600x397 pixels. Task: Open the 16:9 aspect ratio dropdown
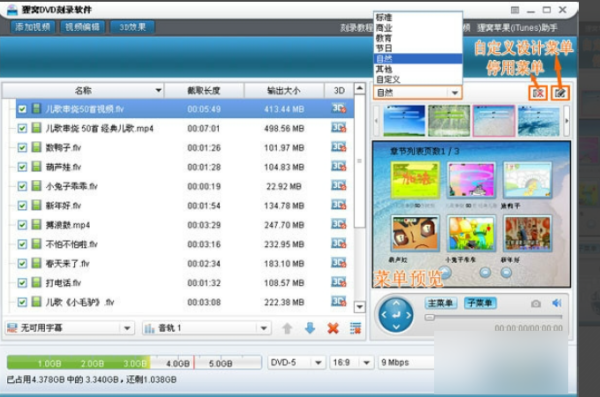click(366, 362)
